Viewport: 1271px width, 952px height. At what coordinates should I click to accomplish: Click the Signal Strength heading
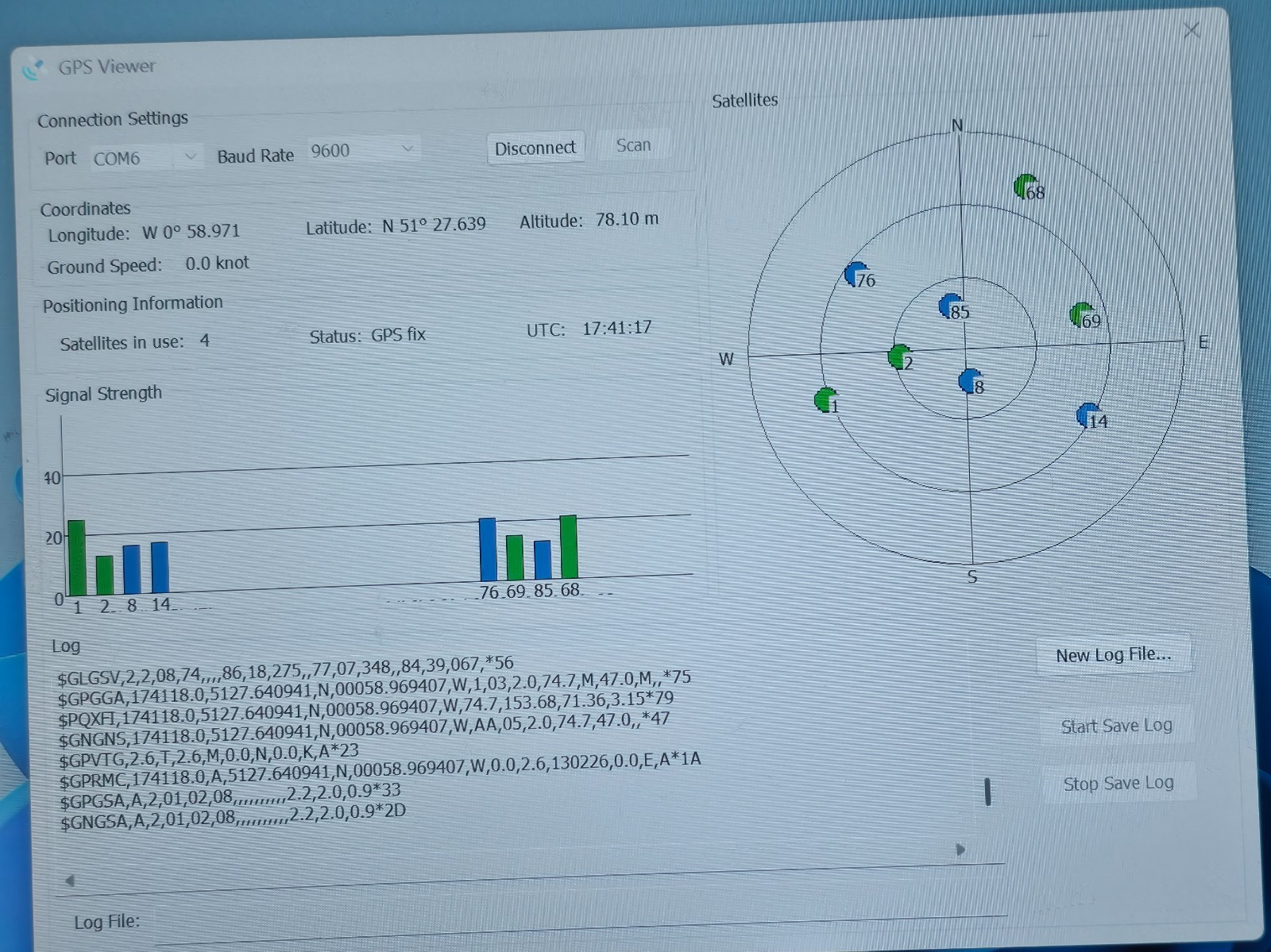click(103, 394)
